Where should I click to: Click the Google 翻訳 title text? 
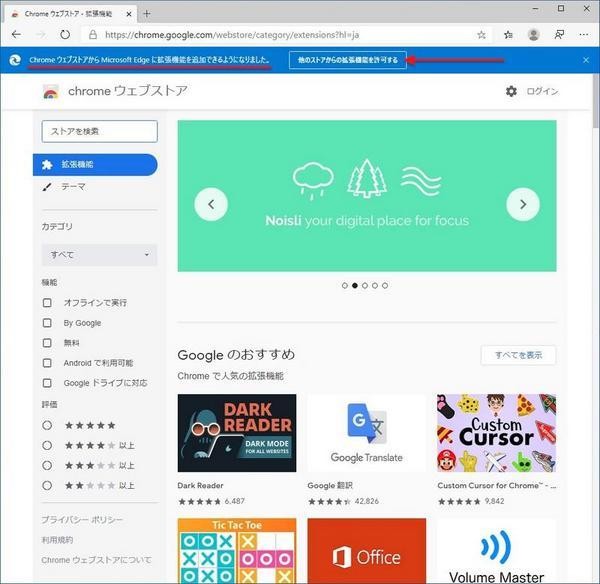coord(330,486)
